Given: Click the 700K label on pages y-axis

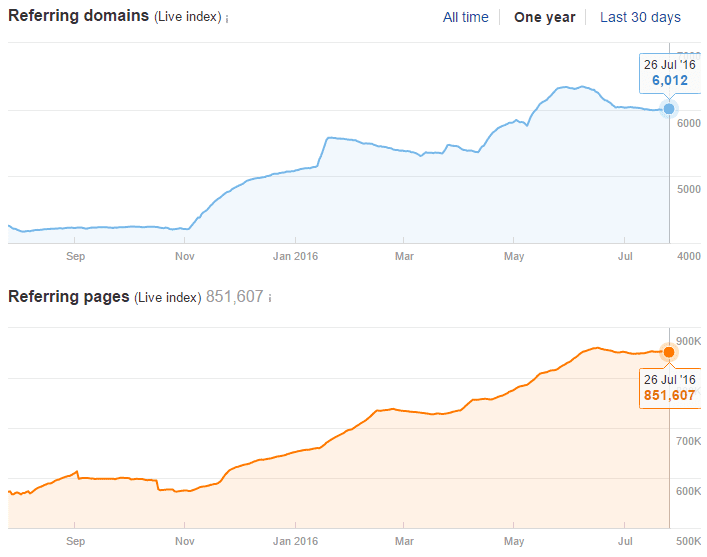Looking at the screenshot, I should point(690,441).
